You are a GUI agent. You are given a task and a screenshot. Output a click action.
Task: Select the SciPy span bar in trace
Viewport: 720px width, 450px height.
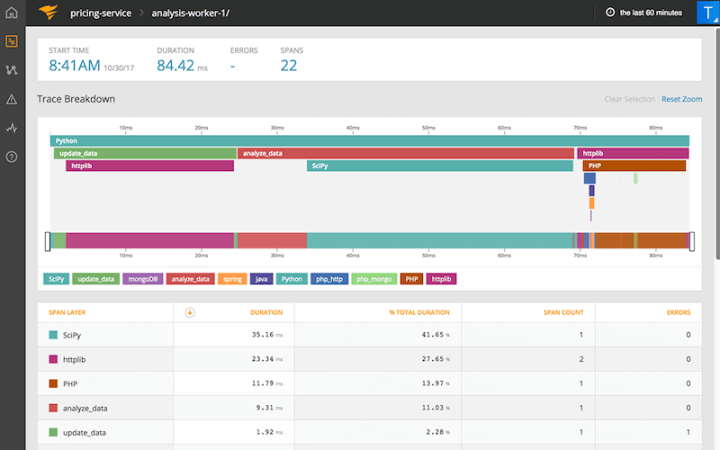click(440, 166)
